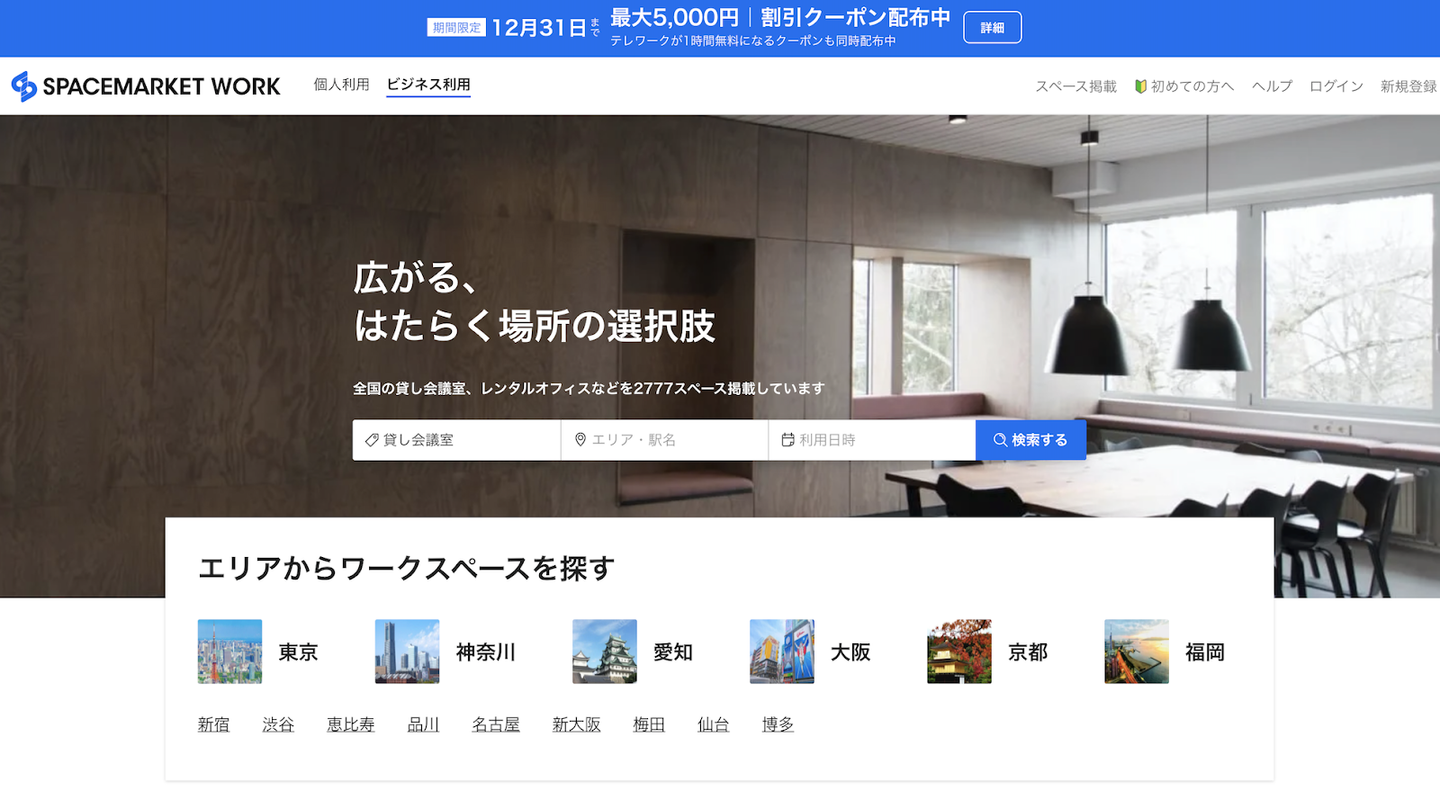
Task: Open the 新宿 station link
Action: point(214,725)
